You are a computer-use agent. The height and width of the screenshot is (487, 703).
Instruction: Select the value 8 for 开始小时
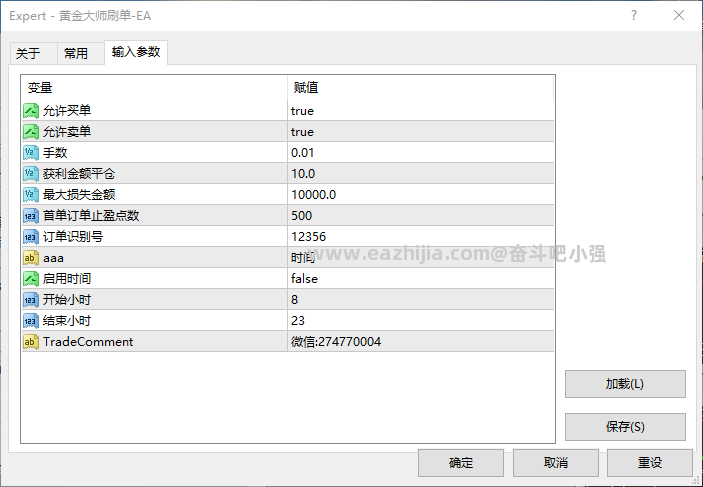click(295, 300)
